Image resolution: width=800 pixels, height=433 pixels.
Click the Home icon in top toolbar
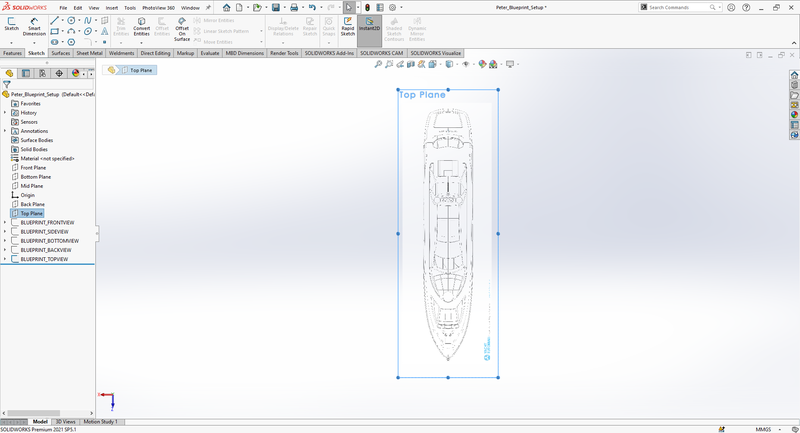click(x=227, y=8)
